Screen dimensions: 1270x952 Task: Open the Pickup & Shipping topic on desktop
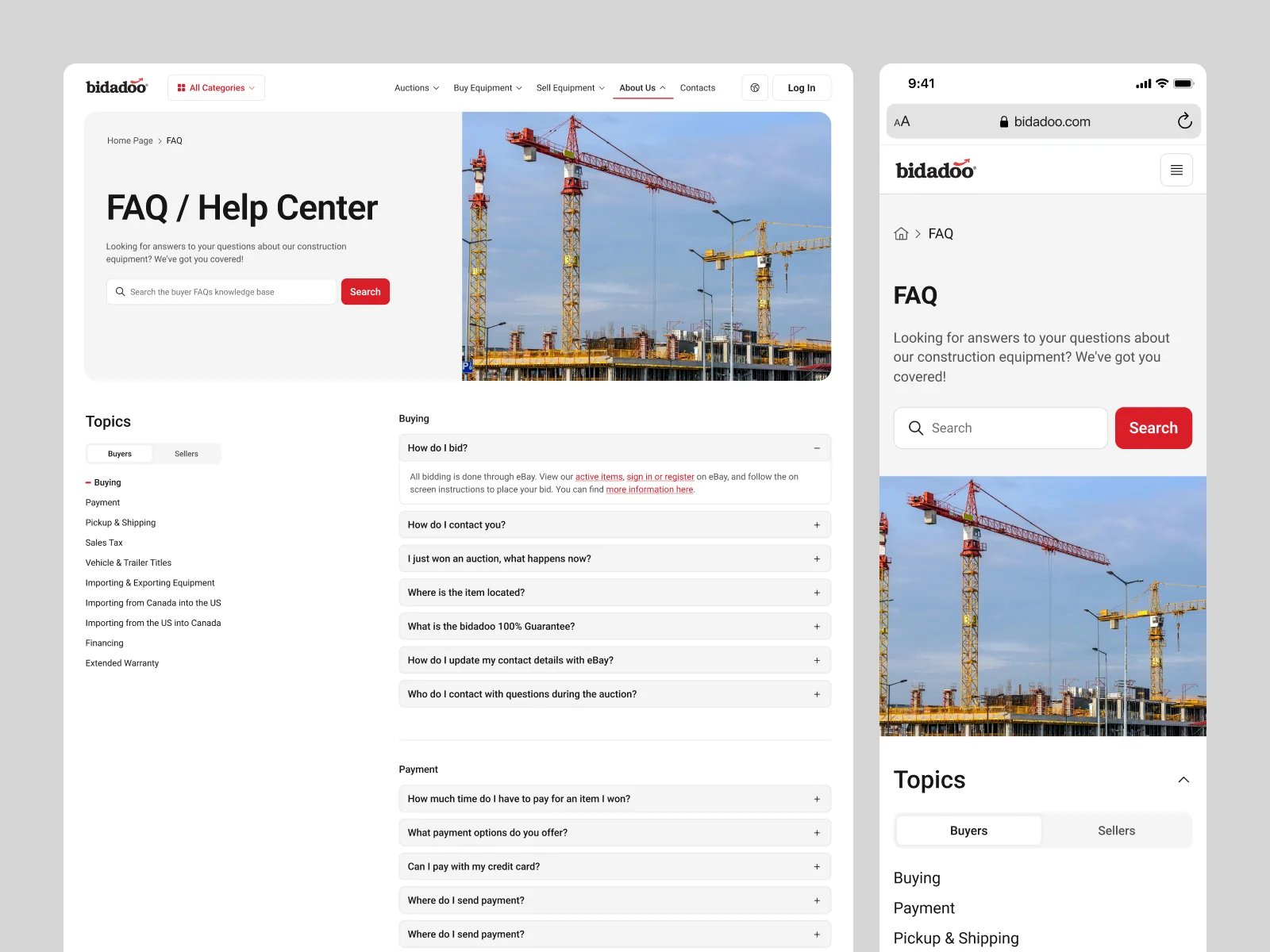pyautogui.click(x=121, y=523)
